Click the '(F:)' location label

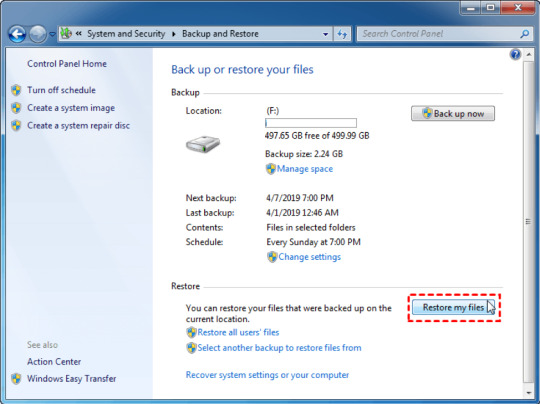272,111
